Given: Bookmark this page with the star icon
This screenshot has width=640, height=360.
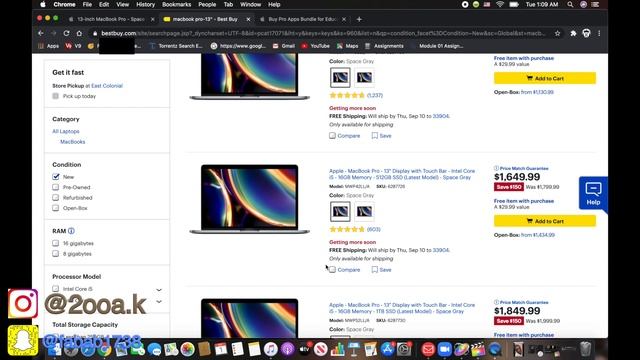Looking at the screenshot, I should (x=557, y=33).
